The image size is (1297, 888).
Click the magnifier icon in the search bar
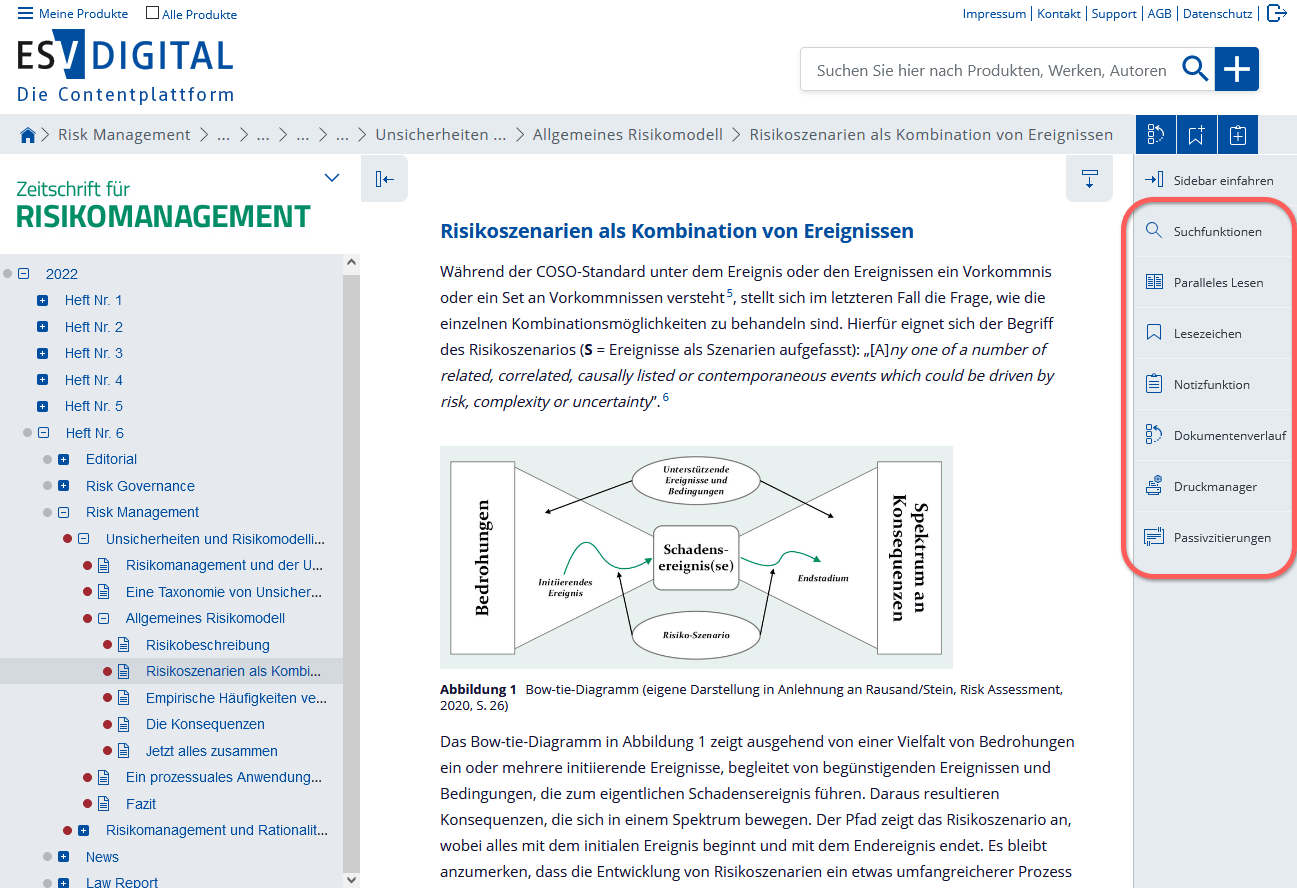(x=1195, y=69)
